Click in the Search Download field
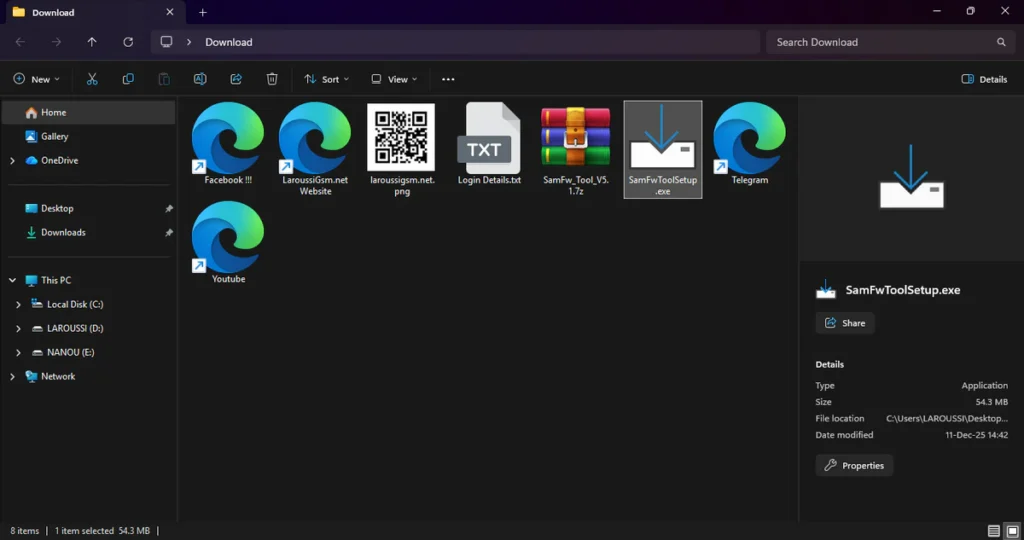 coord(880,42)
